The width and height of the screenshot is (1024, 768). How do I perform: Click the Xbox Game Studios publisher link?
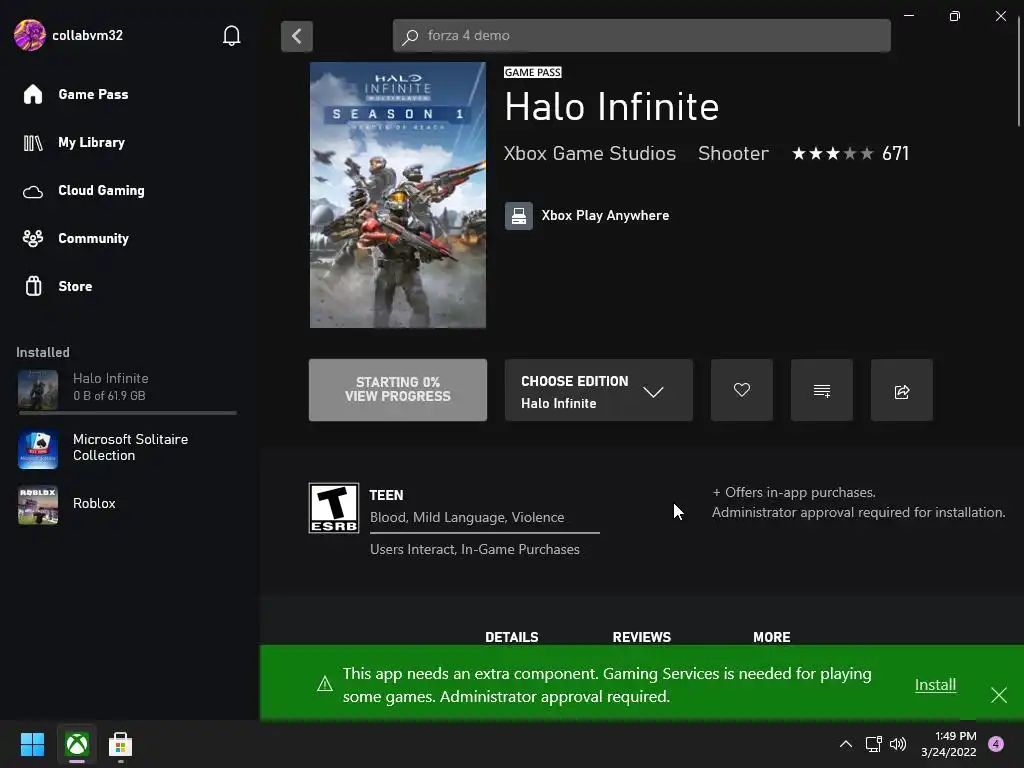[x=590, y=153]
